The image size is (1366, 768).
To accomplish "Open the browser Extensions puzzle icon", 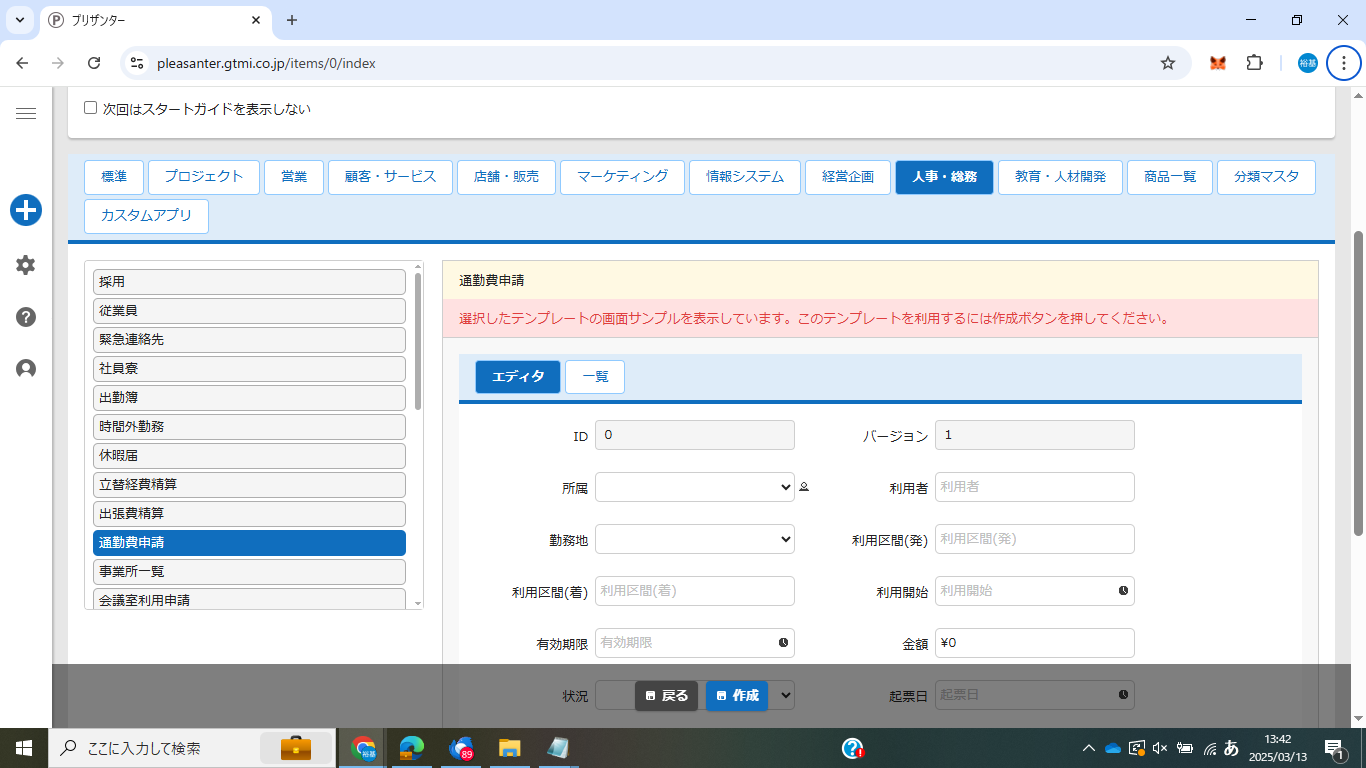I will [1254, 63].
